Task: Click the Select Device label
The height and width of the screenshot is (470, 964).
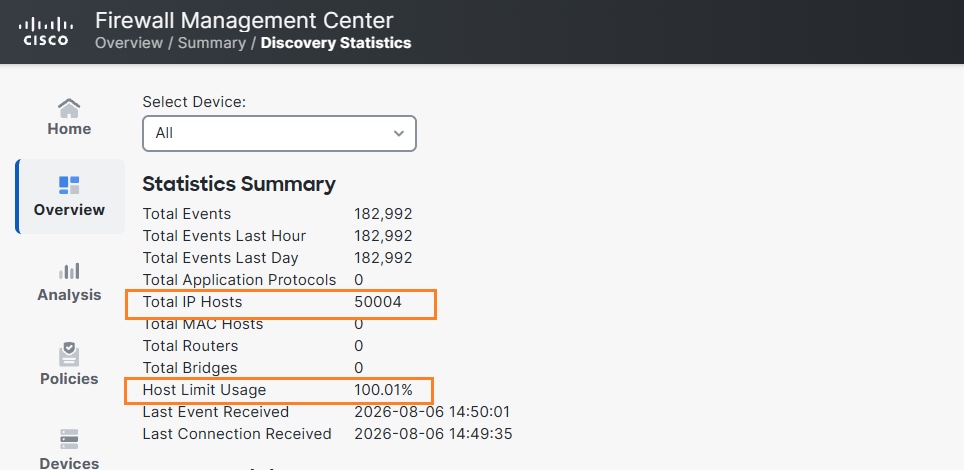Action: tap(194, 102)
